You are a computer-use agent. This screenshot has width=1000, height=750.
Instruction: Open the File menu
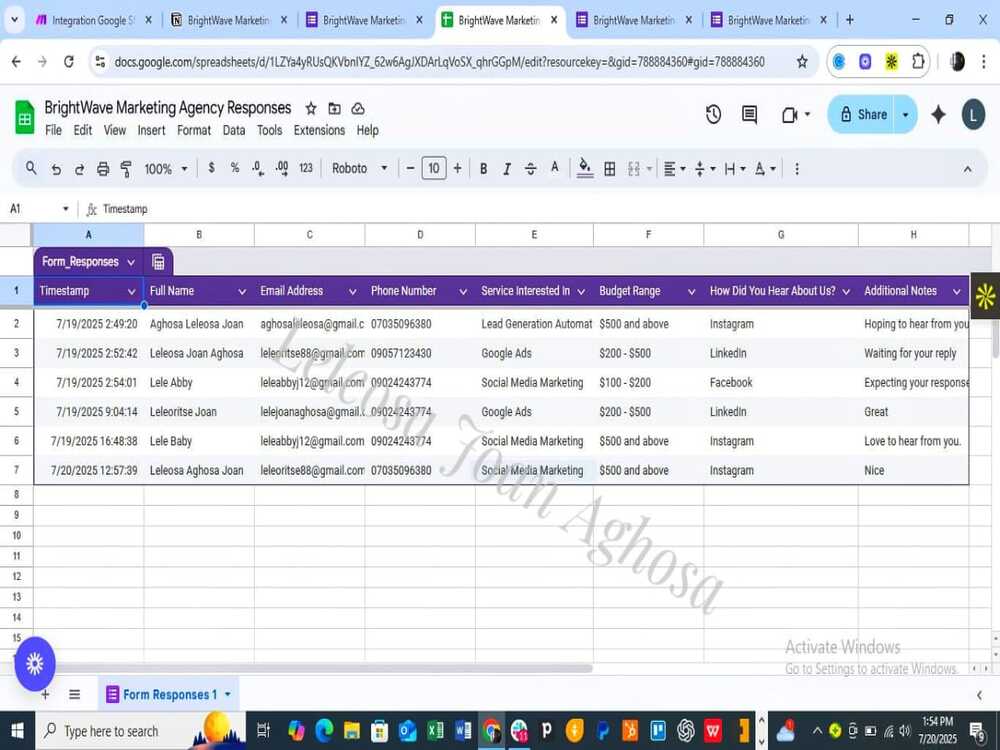54,130
